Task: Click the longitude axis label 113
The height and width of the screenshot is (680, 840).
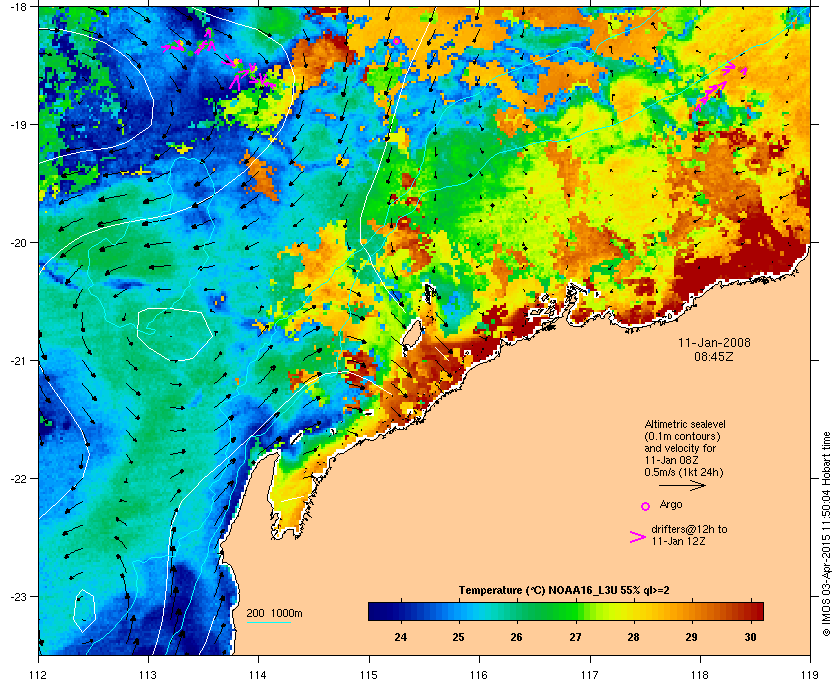Action: click(x=148, y=674)
